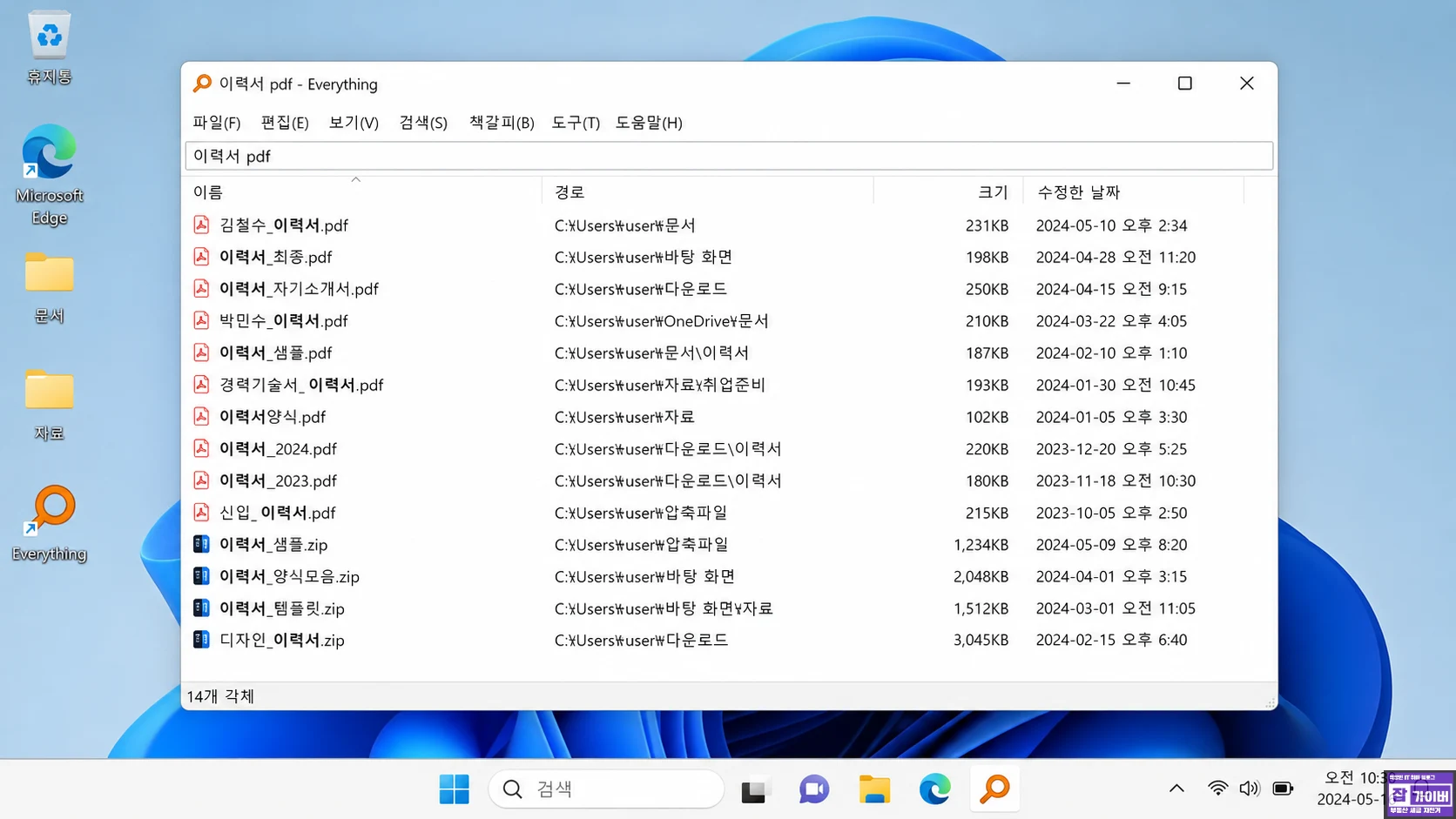Click PDF icon of 김철수_이력서.pdf
This screenshot has height=819, width=1456.
pyautogui.click(x=201, y=225)
